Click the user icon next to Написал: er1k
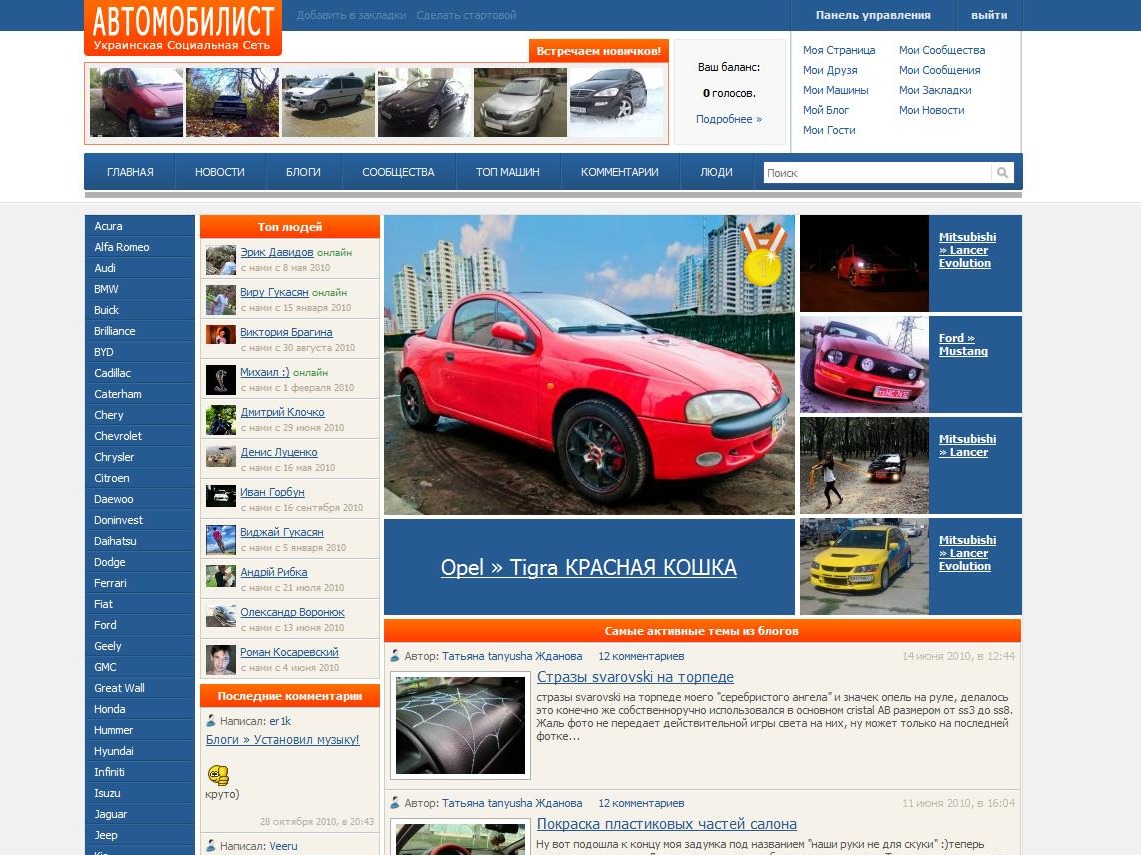 click(209, 720)
